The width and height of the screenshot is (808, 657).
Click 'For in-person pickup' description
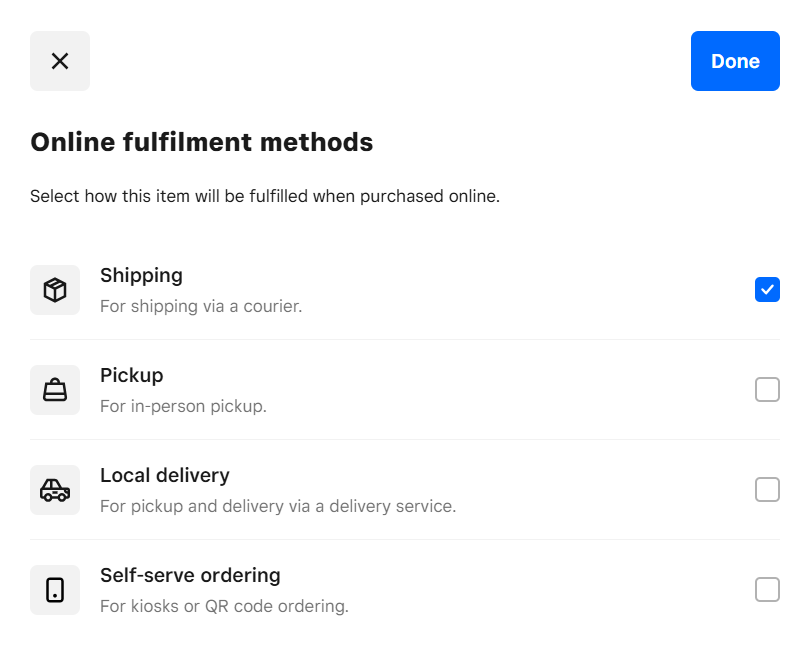pos(183,406)
